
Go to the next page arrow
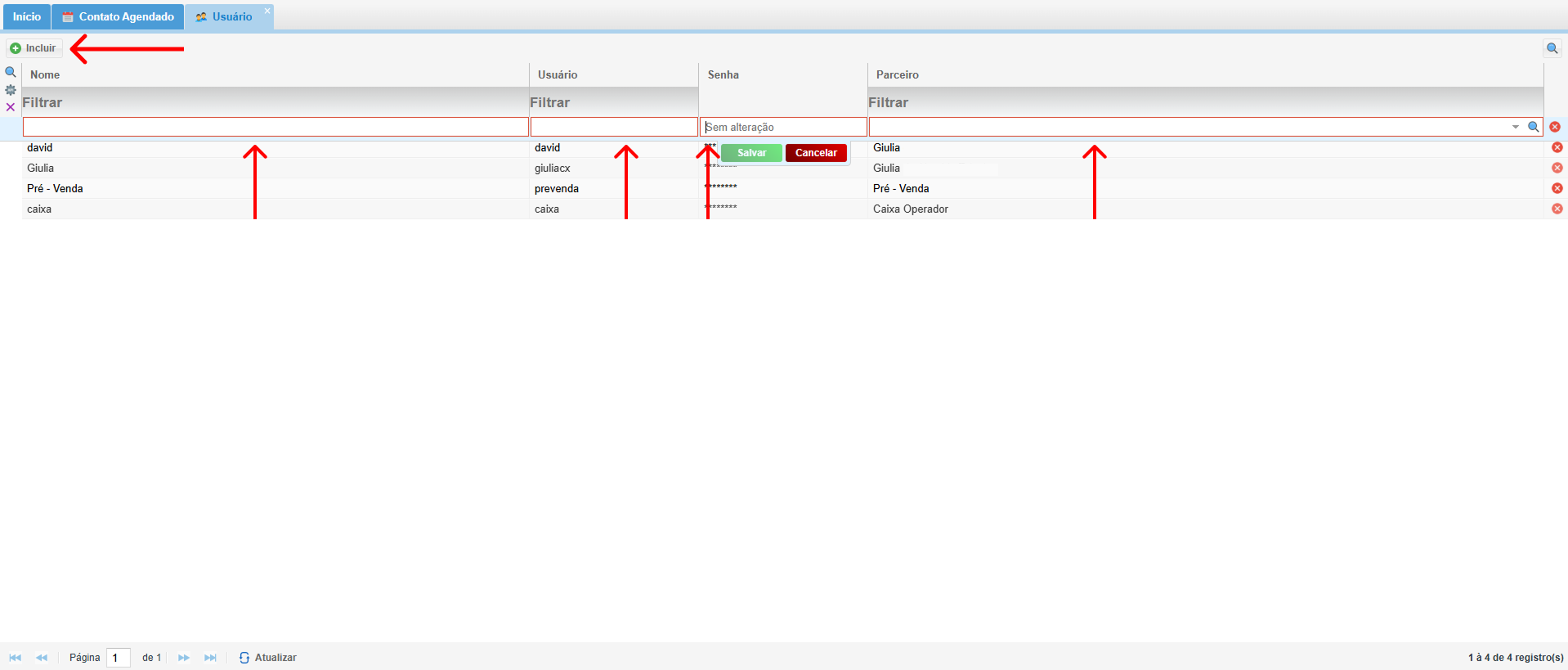[x=184, y=658]
